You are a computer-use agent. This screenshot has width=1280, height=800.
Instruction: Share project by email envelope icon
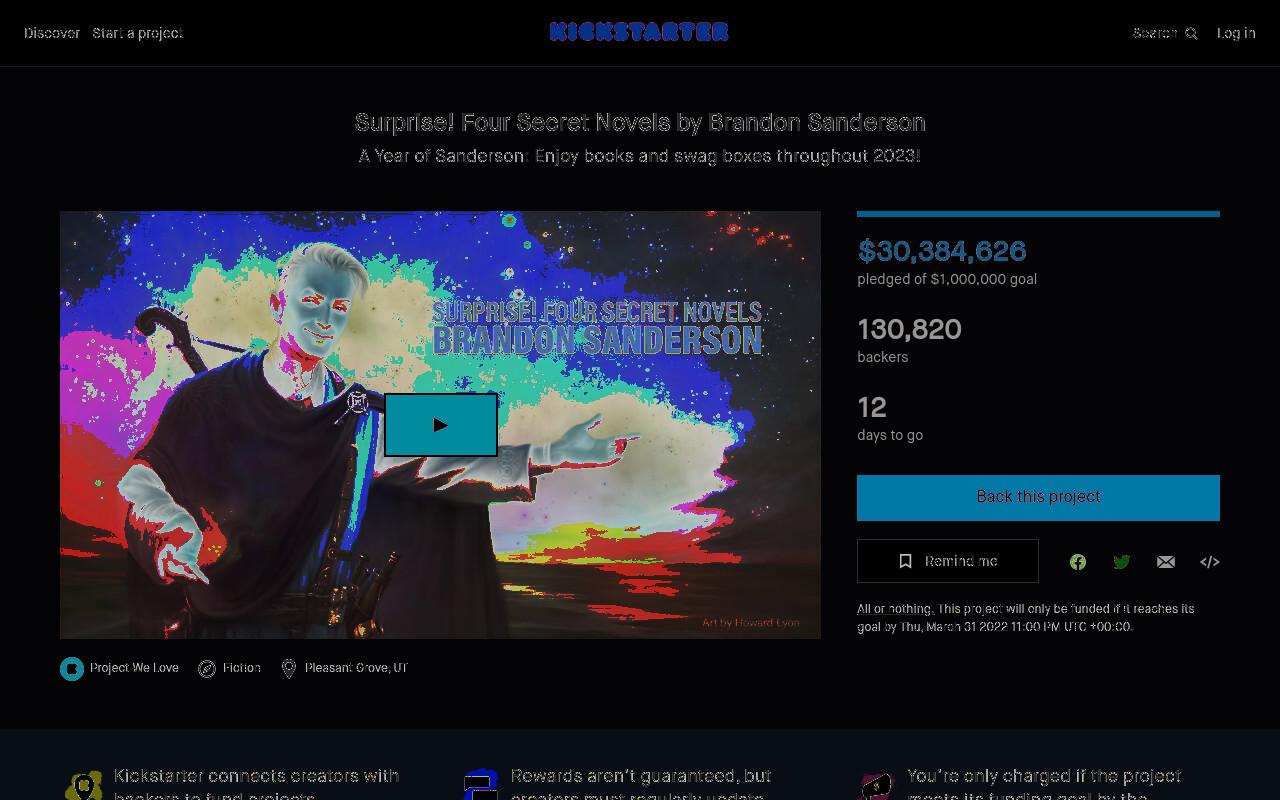click(x=1166, y=562)
